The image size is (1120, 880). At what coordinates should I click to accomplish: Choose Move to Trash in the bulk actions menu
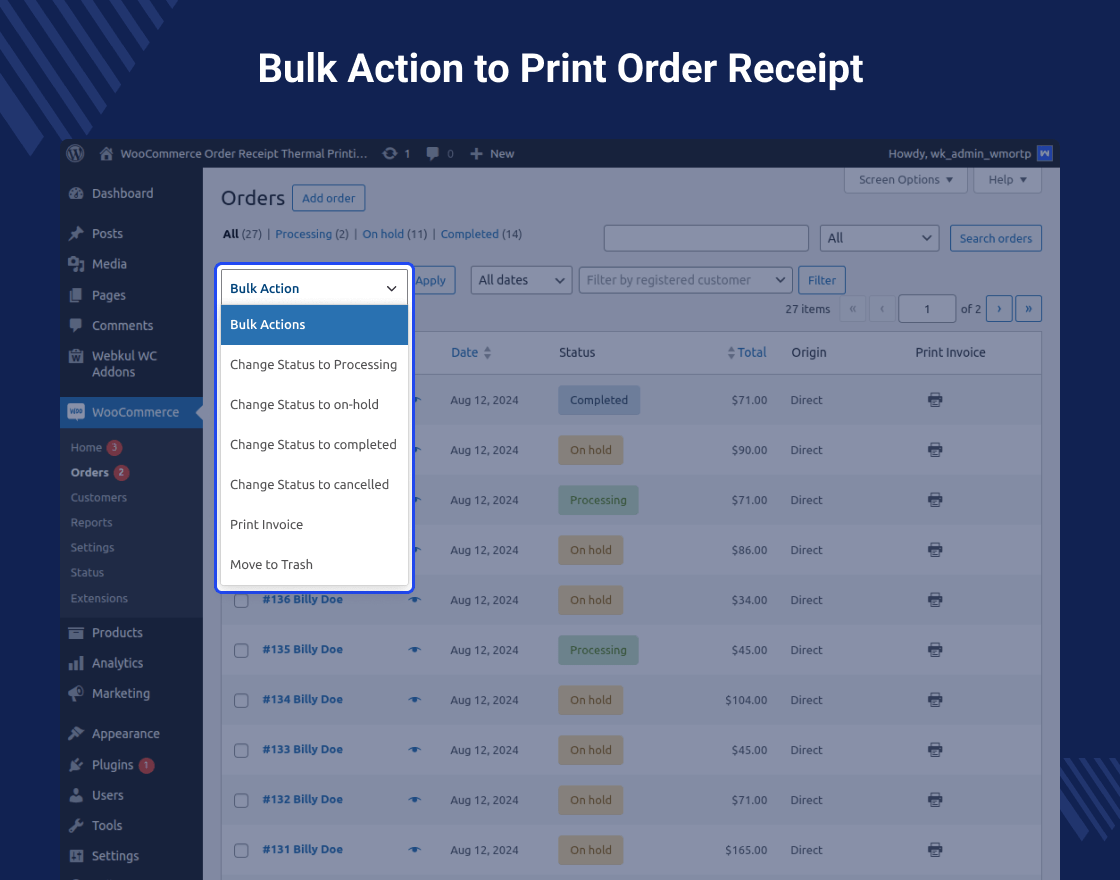[270, 564]
